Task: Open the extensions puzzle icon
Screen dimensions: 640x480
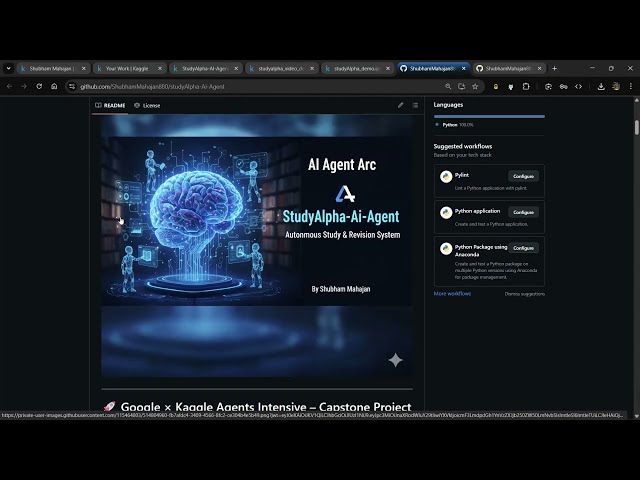Action: pyautogui.click(x=526, y=87)
